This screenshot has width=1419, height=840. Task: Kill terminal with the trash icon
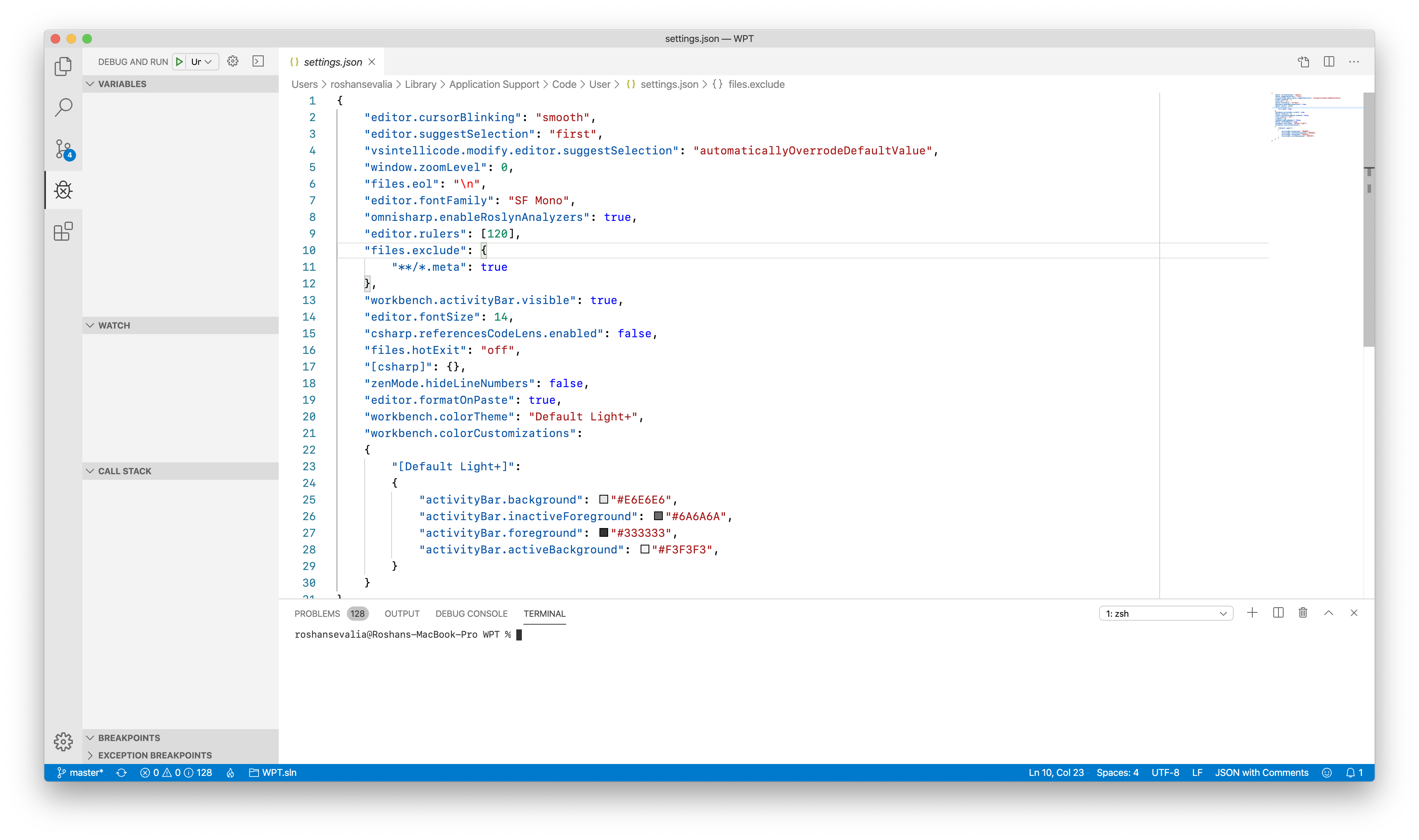point(1303,613)
